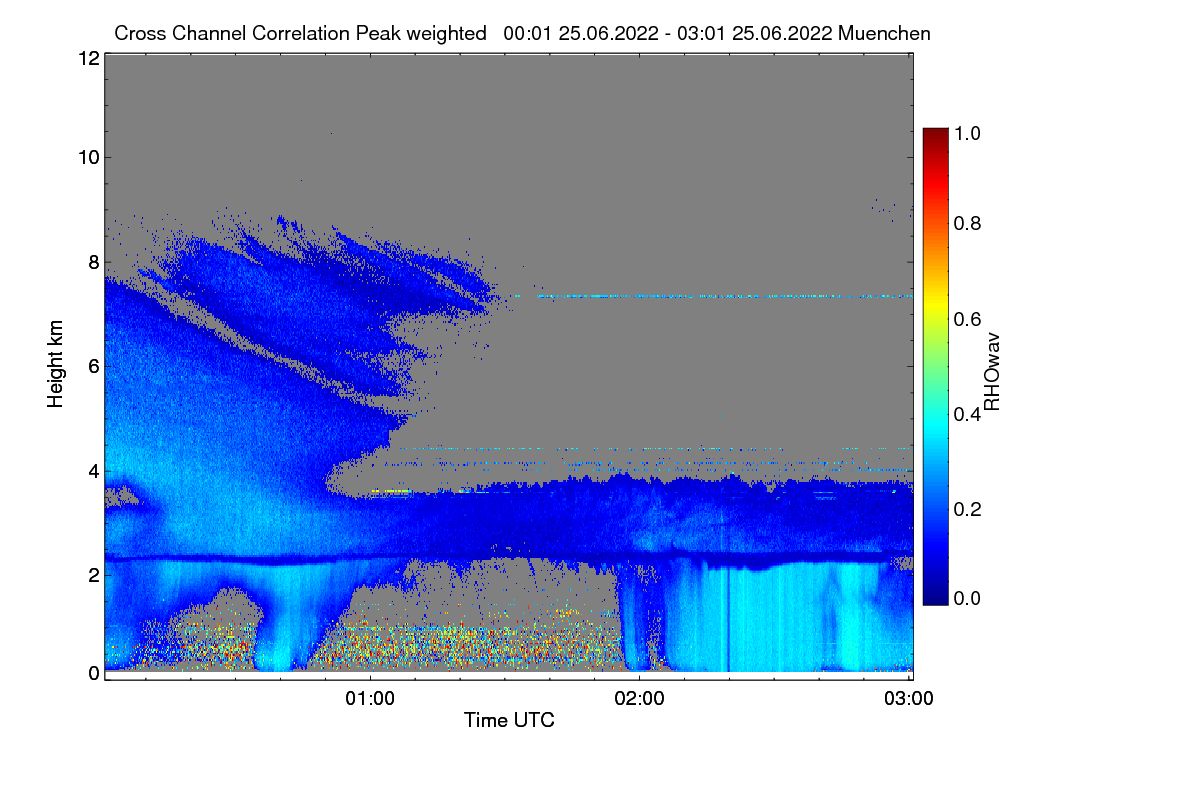Click the '02:00' time axis tick label
This screenshot has height=800, width=1200.
point(639,697)
